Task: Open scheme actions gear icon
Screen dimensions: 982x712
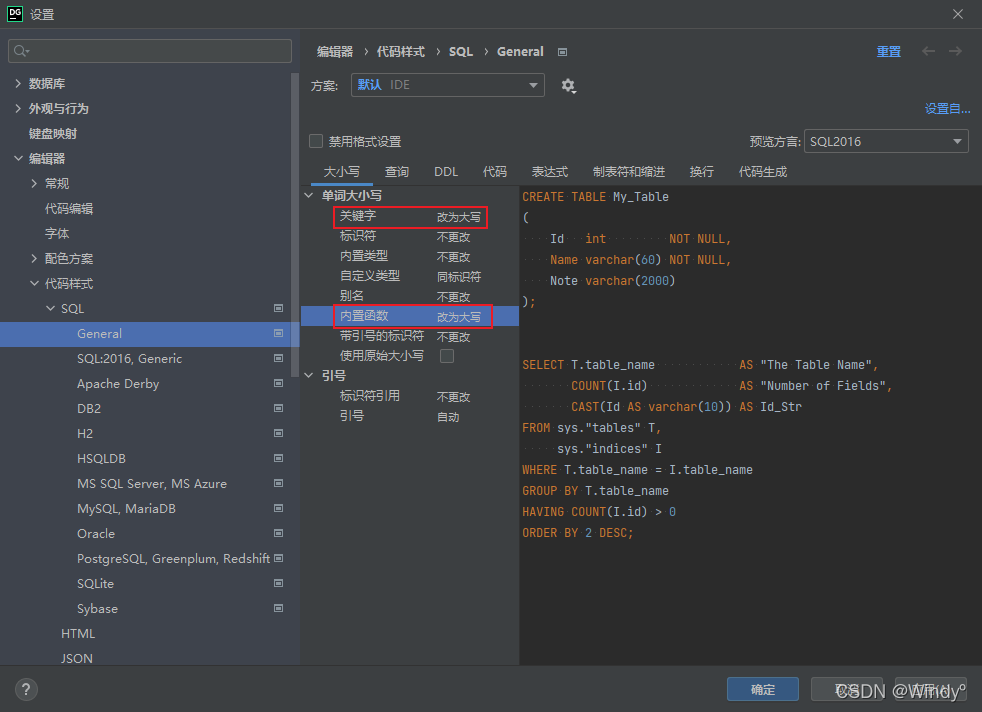Action: [x=568, y=86]
